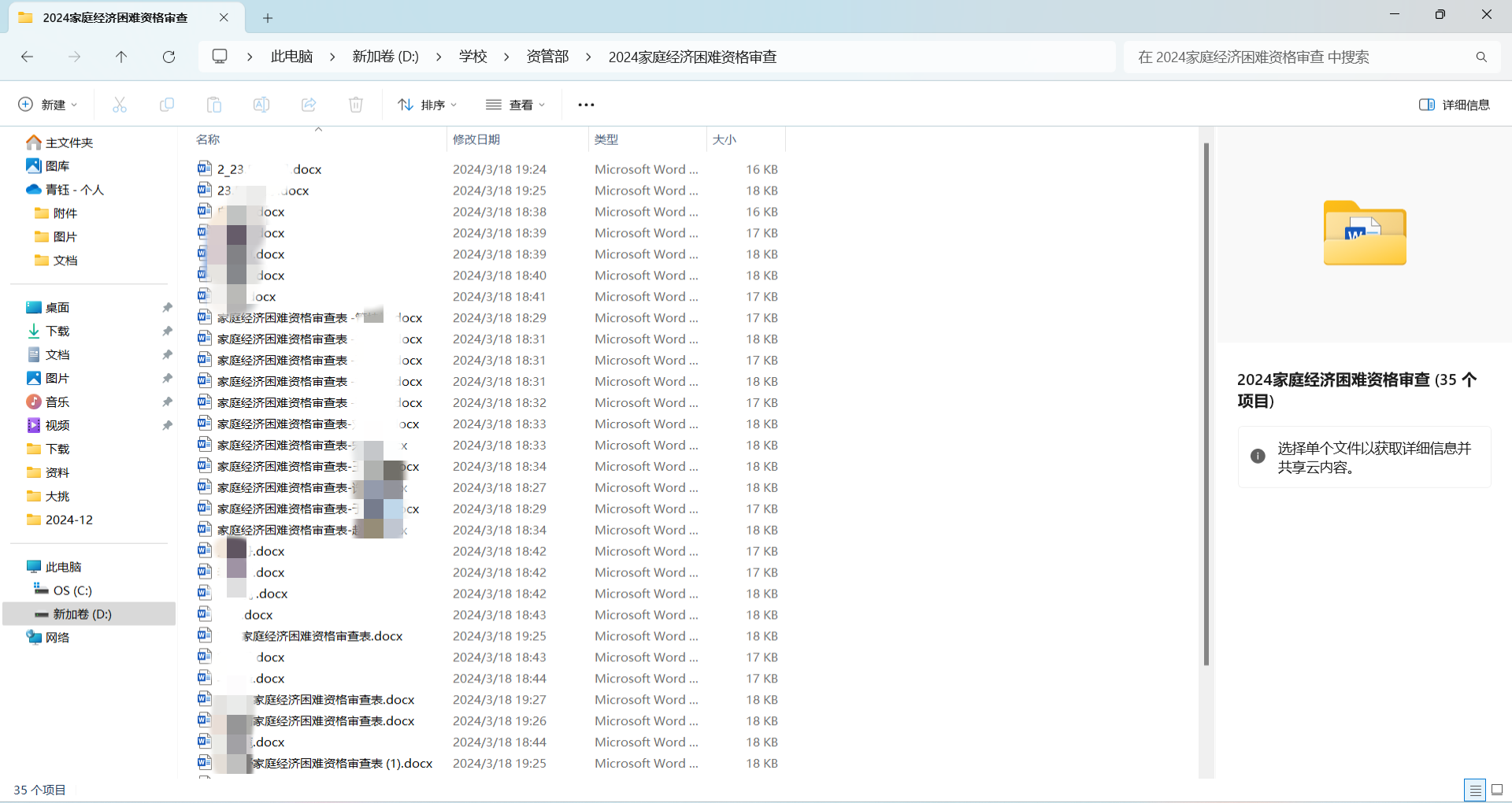Click the Refresh icon in navigation bar
Image resolution: width=1512 pixels, height=803 pixels.
pos(169,57)
